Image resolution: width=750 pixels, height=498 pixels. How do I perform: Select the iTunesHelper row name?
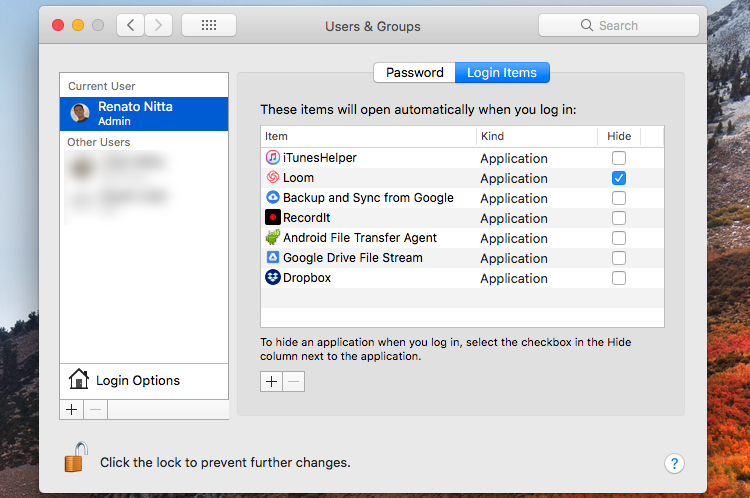[x=320, y=158]
